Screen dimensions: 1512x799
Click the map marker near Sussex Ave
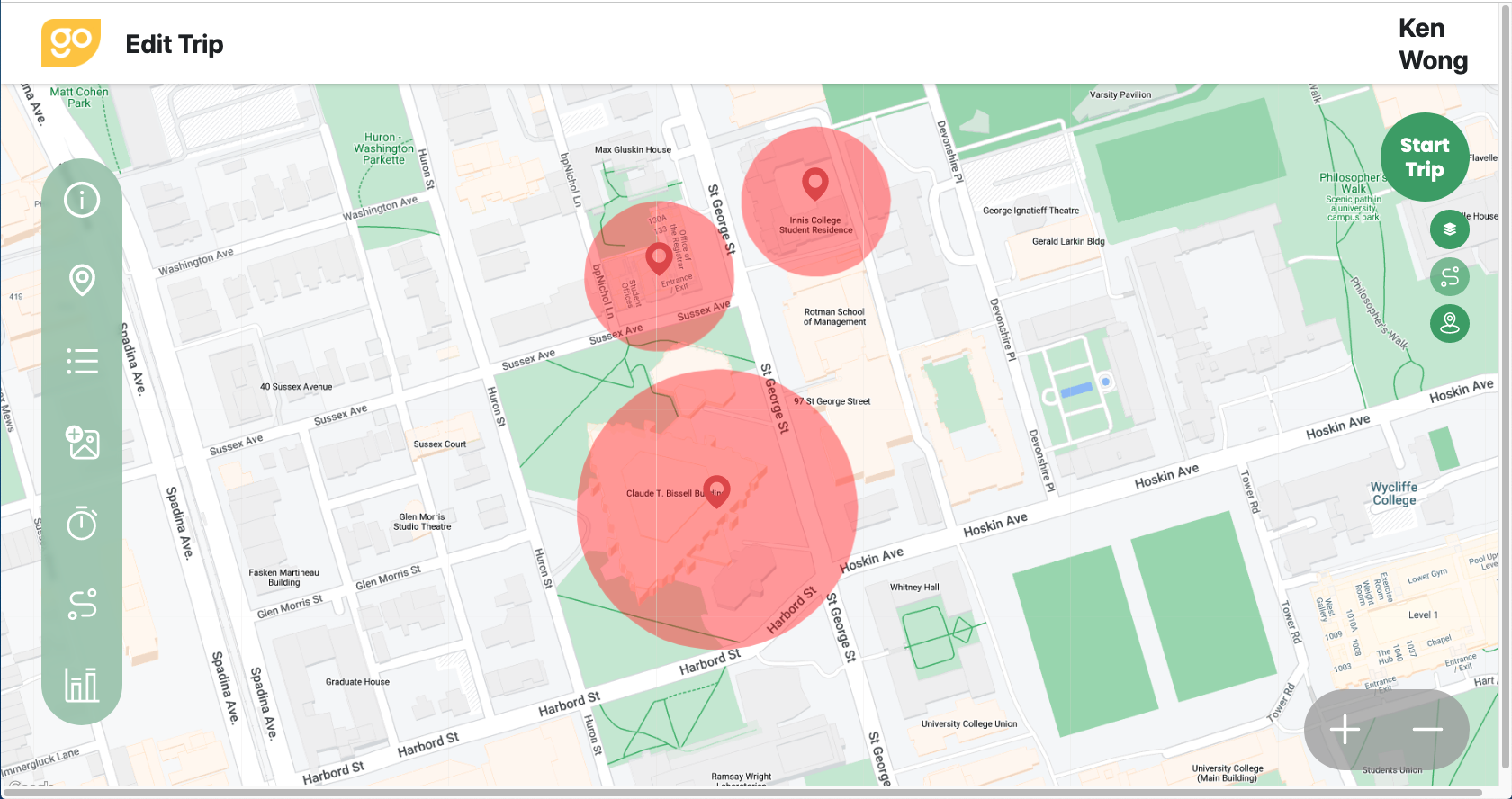point(659,258)
